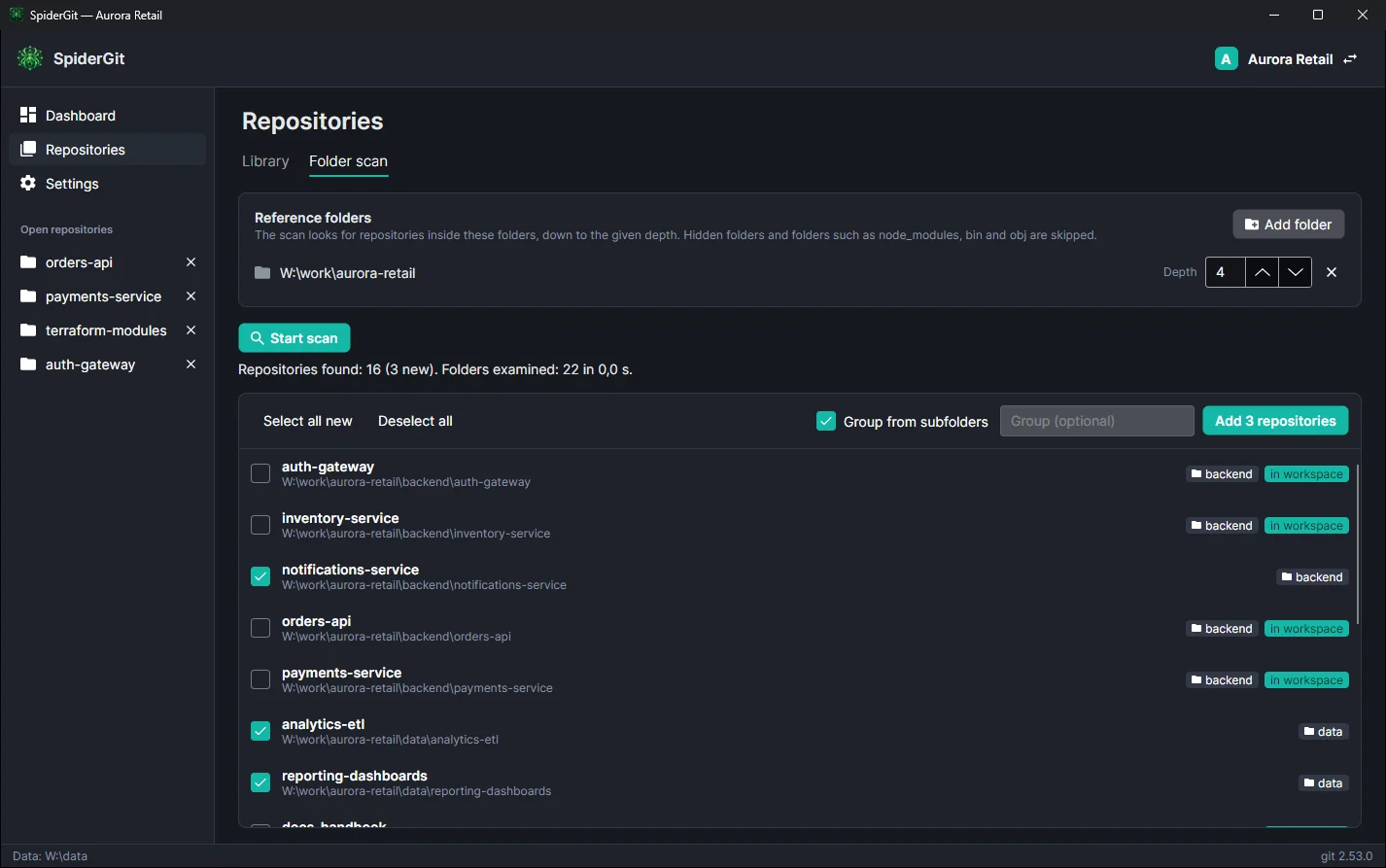
Task: Switch to the Library tab
Action: pyautogui.click(x=265, y=161)
